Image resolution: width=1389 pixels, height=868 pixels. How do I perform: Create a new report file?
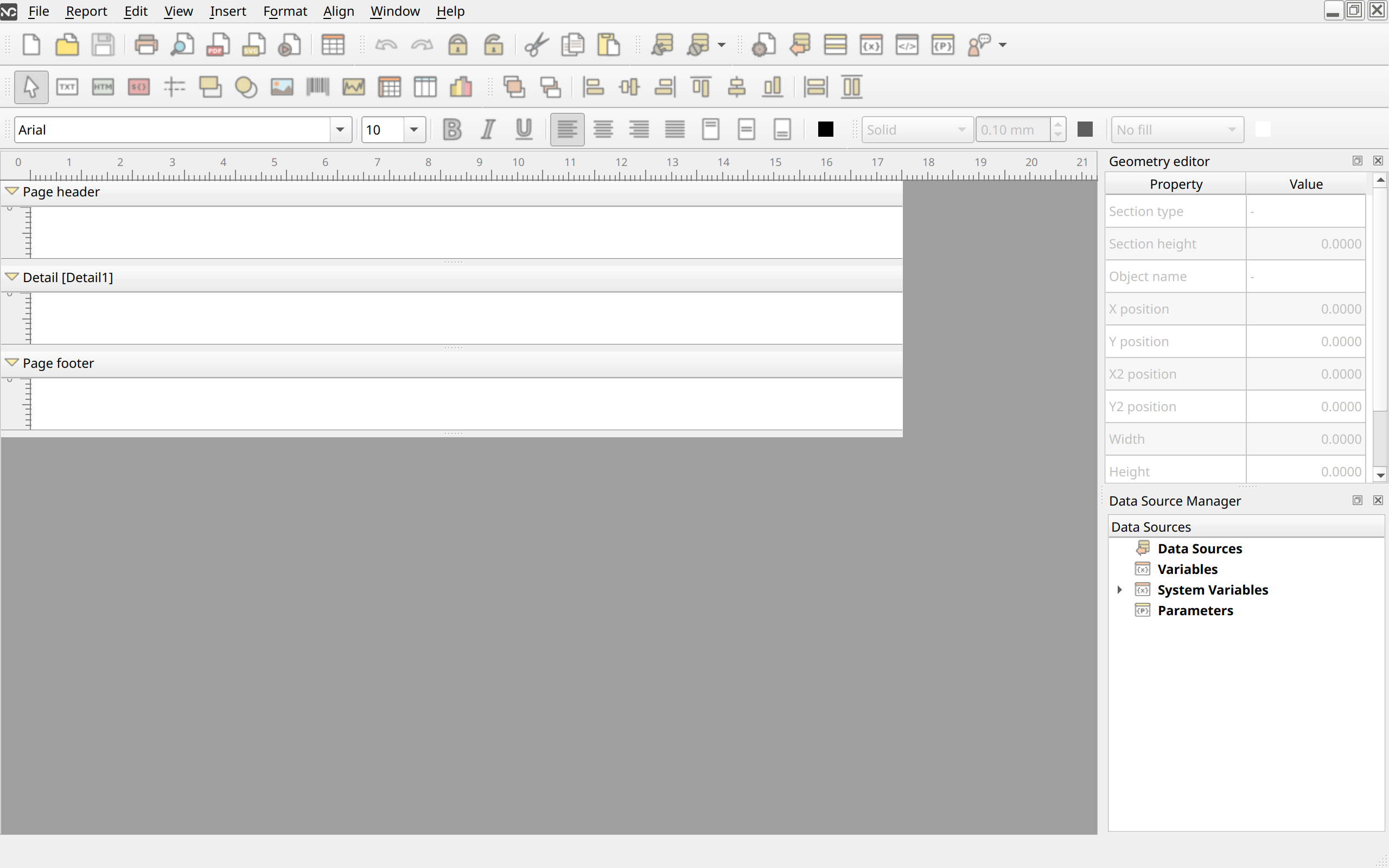[x=31, y=44]
